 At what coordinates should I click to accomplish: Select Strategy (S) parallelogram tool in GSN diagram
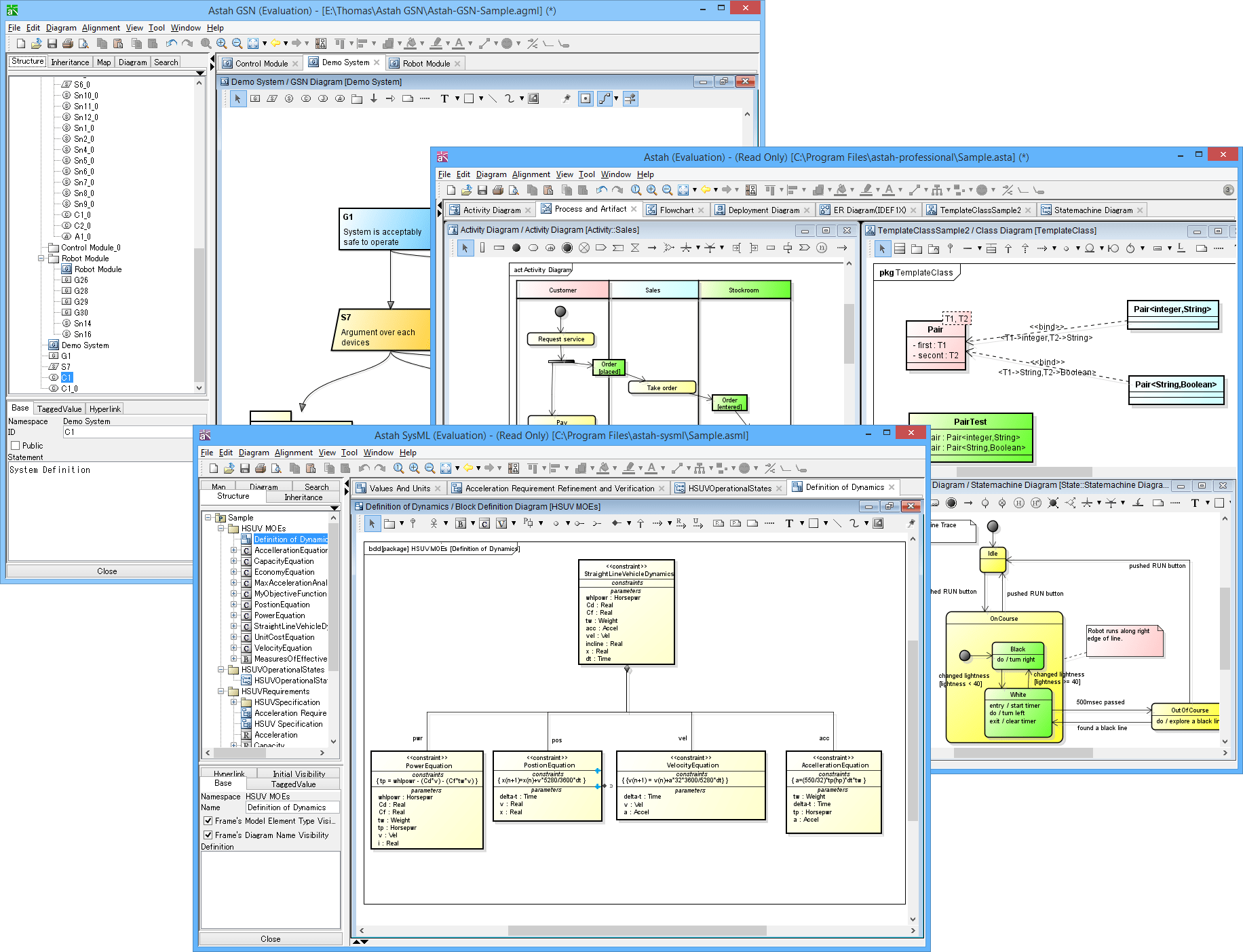[272, 98]
